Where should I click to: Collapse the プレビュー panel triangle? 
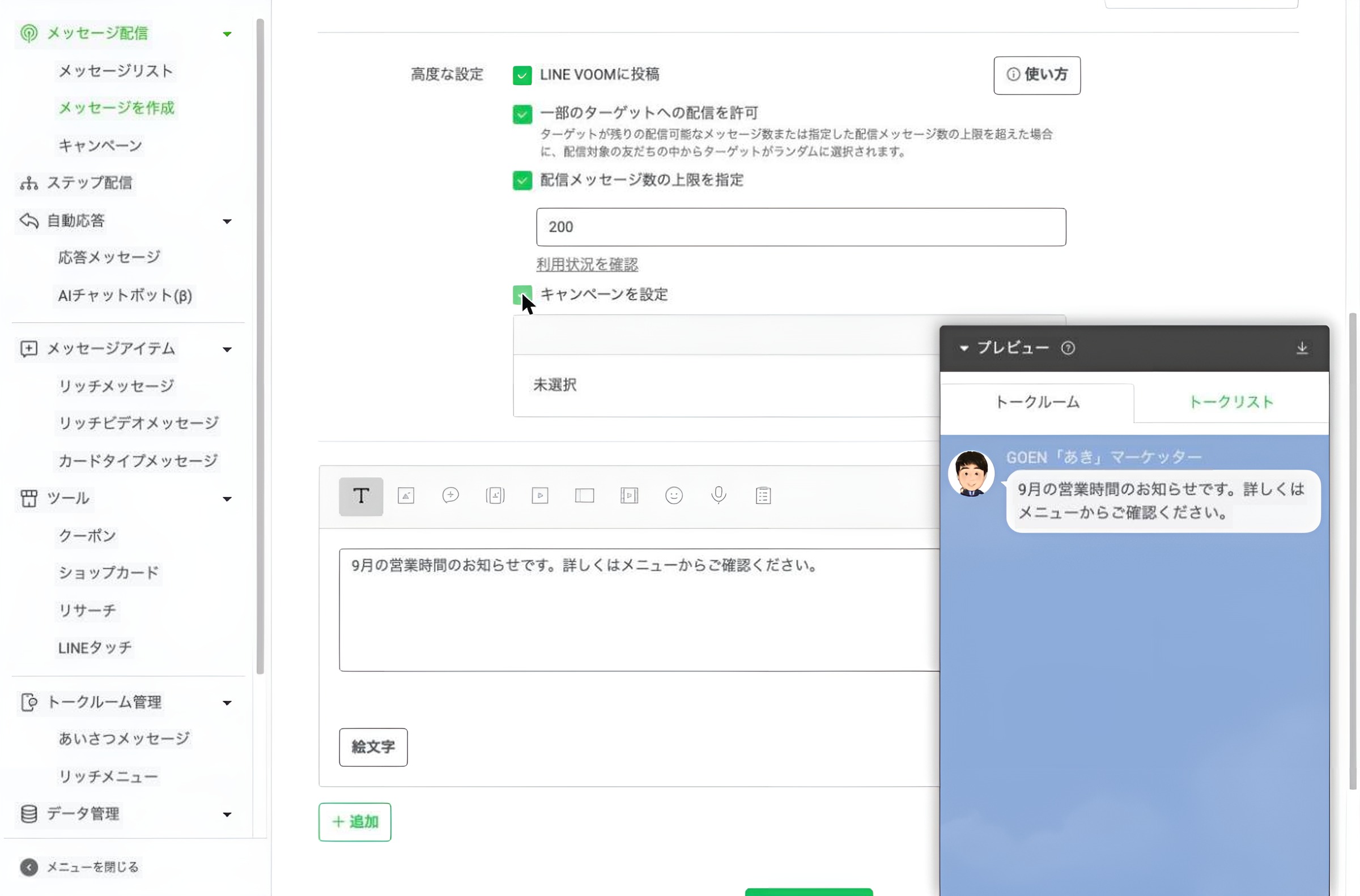[x=964, y=348]
